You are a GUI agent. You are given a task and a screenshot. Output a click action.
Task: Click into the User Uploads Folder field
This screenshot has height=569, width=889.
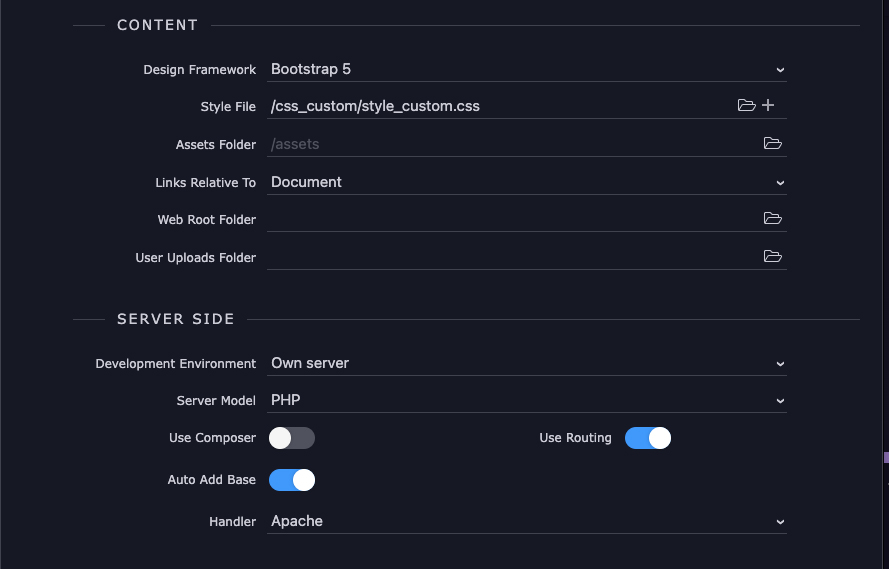pos(514,257)
